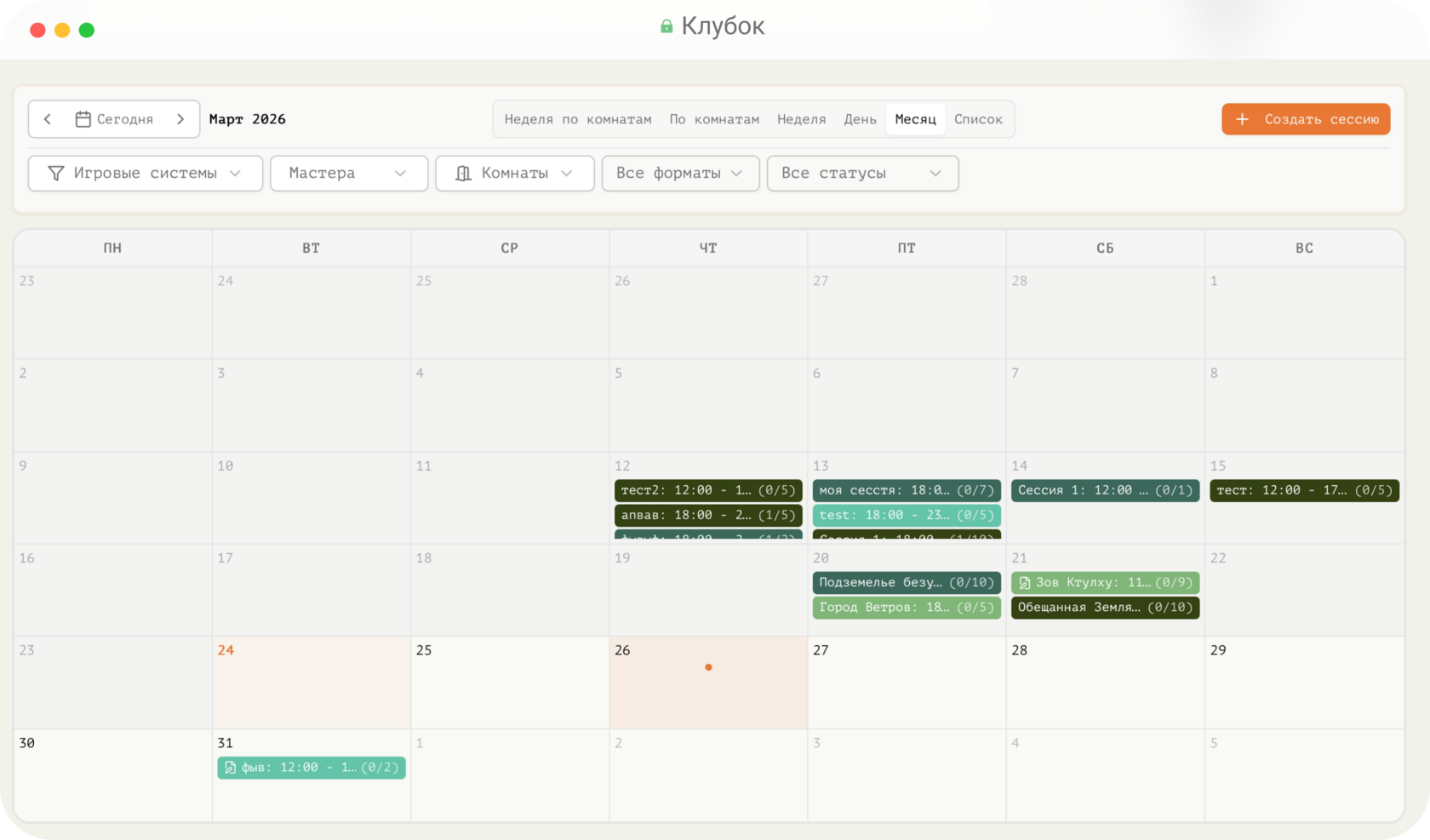The width and height of the screenshot is (1430, 840).
Task: Select day 19 cell
Action: tap(708, 591)
